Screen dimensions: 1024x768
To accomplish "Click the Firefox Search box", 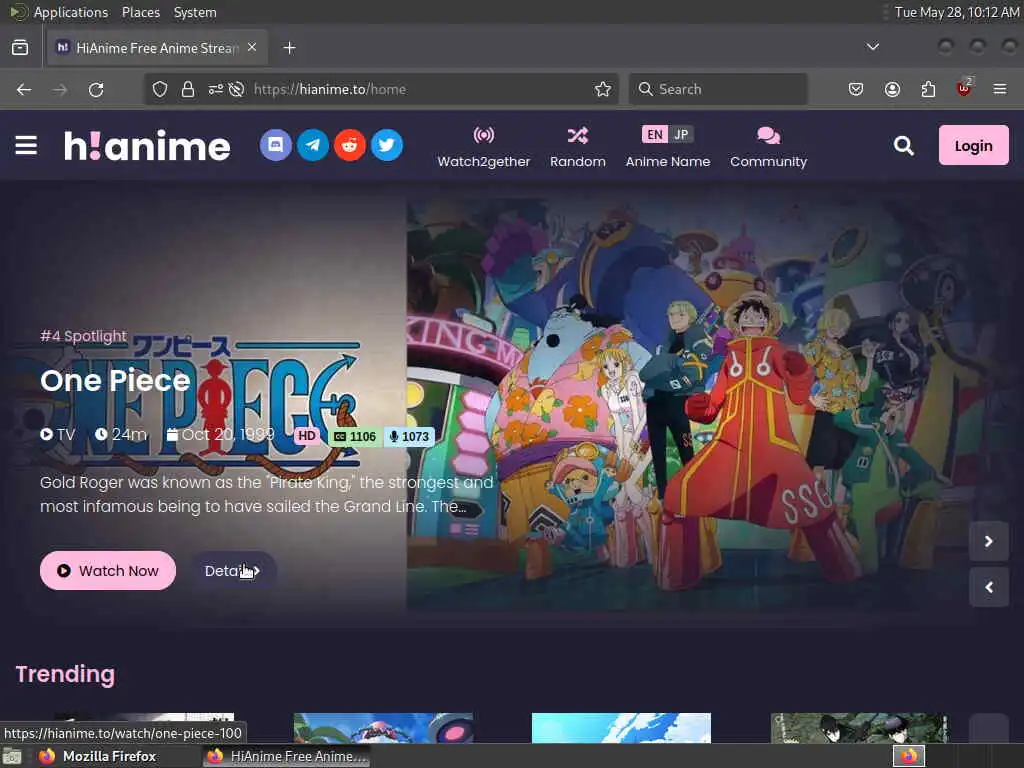I will tap(718, 89).
